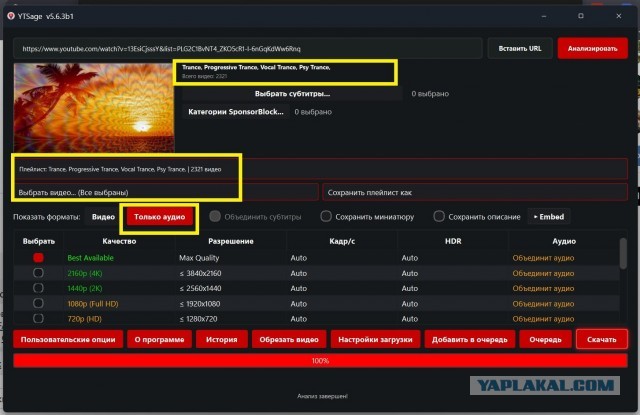Select the 1440p (2K) quality checkbox
Image resolution: width=640 pixels, height=415 pixels.
38,288
